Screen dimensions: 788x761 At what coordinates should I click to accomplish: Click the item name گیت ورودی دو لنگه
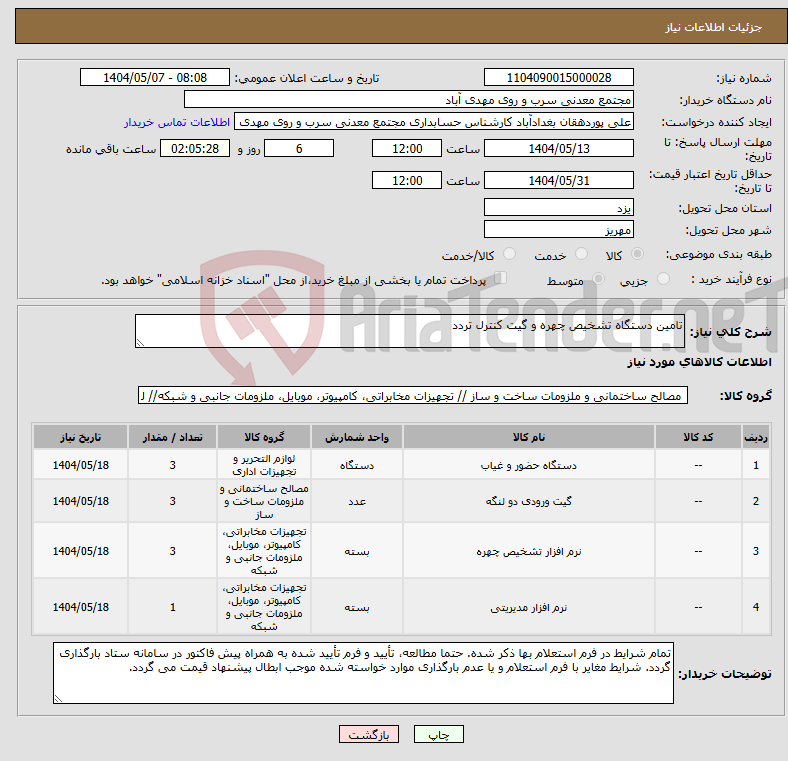529,501
